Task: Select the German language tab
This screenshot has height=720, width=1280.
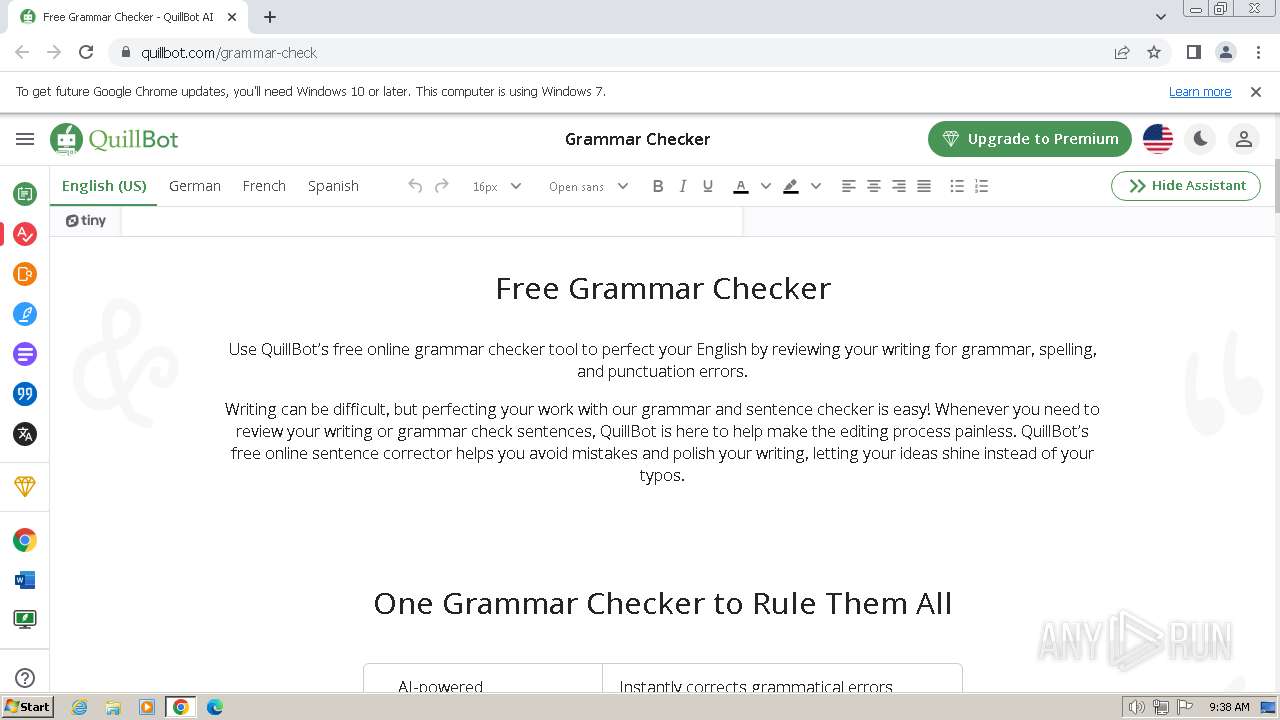Action: (x=195, y=186)
